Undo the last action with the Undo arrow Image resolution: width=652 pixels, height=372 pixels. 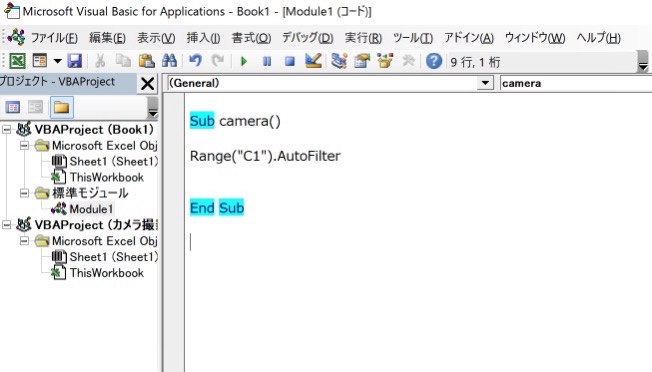(x=195, y=61)
